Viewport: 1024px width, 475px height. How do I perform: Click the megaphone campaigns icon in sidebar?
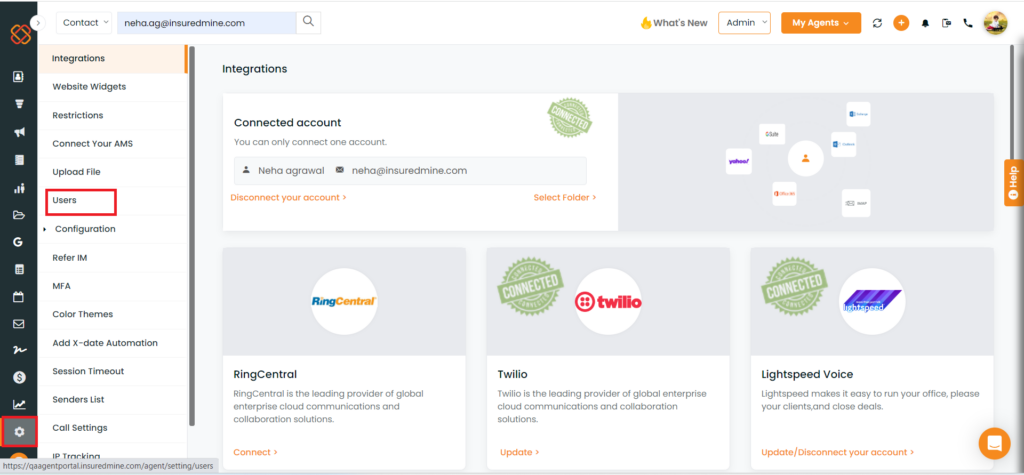[x=19, y=133]
